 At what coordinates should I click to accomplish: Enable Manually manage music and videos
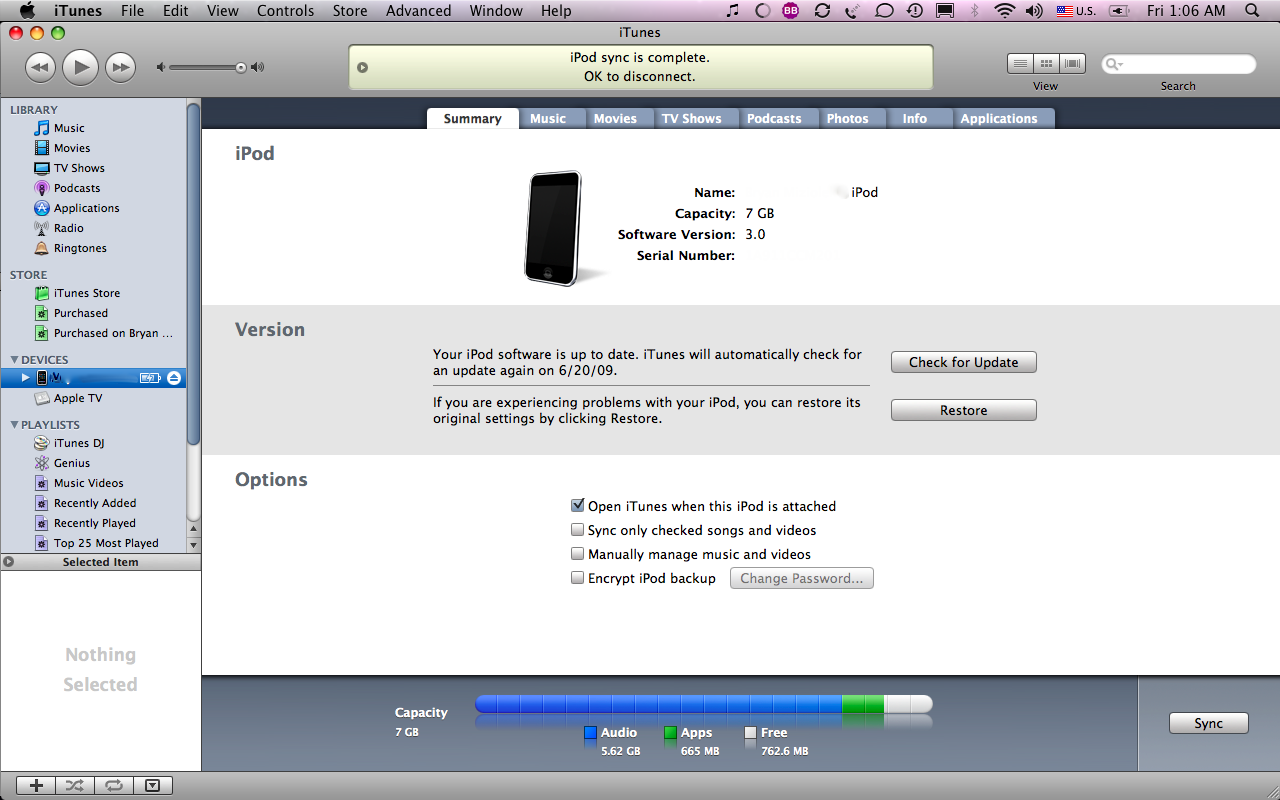[x=577, y=554]
